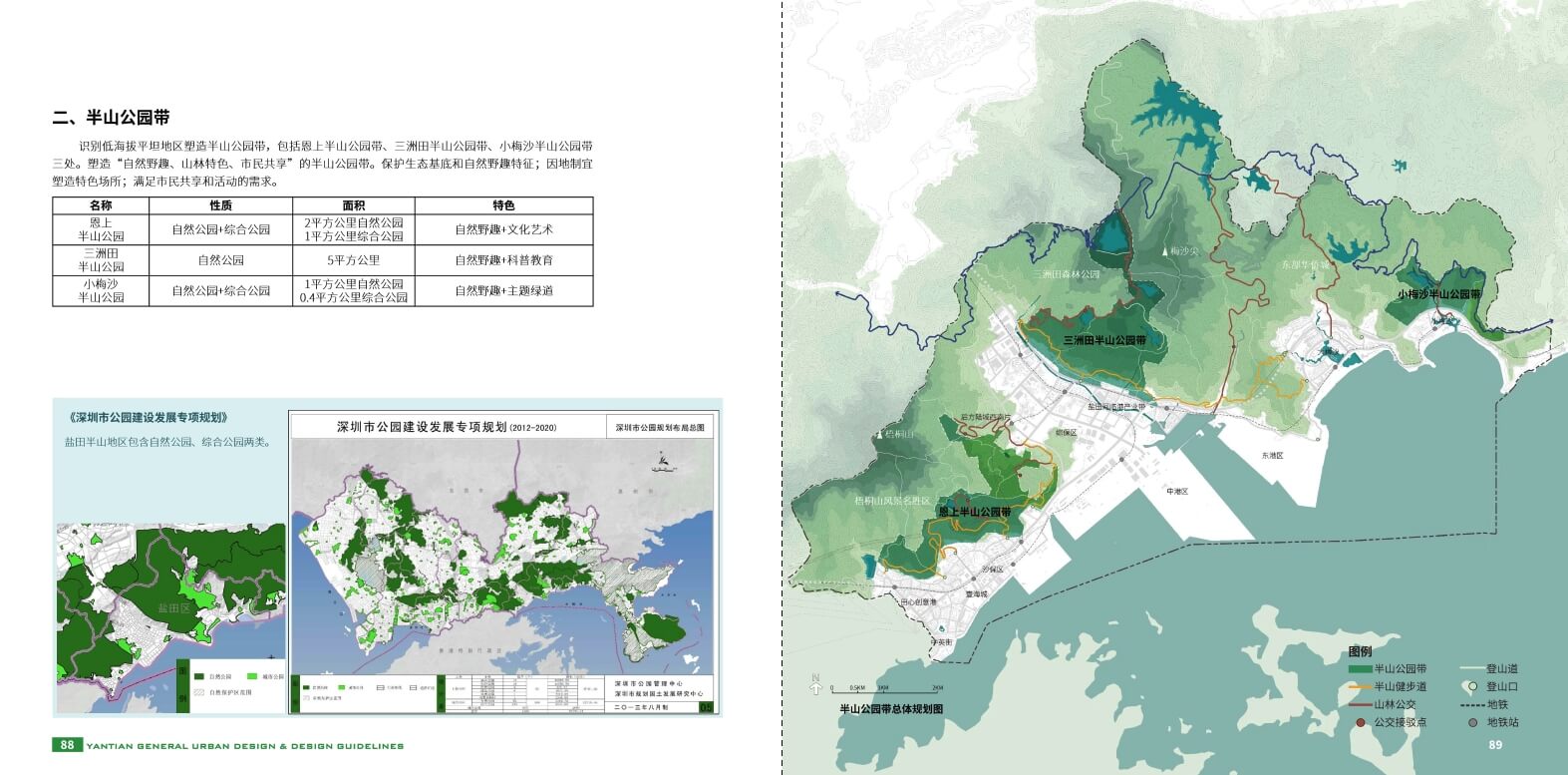Click the "5平方公里" area cell
This screenshot has width=1568, height=775.
coord(354,260)
